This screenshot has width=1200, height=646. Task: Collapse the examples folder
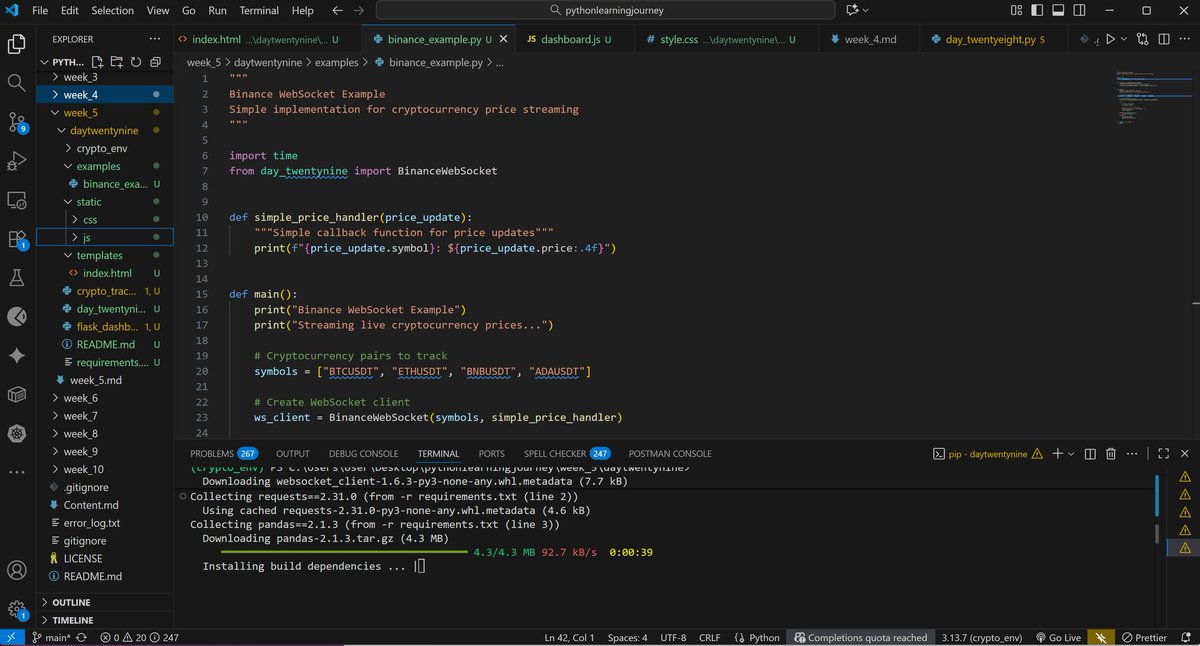(x=105, y=166)
